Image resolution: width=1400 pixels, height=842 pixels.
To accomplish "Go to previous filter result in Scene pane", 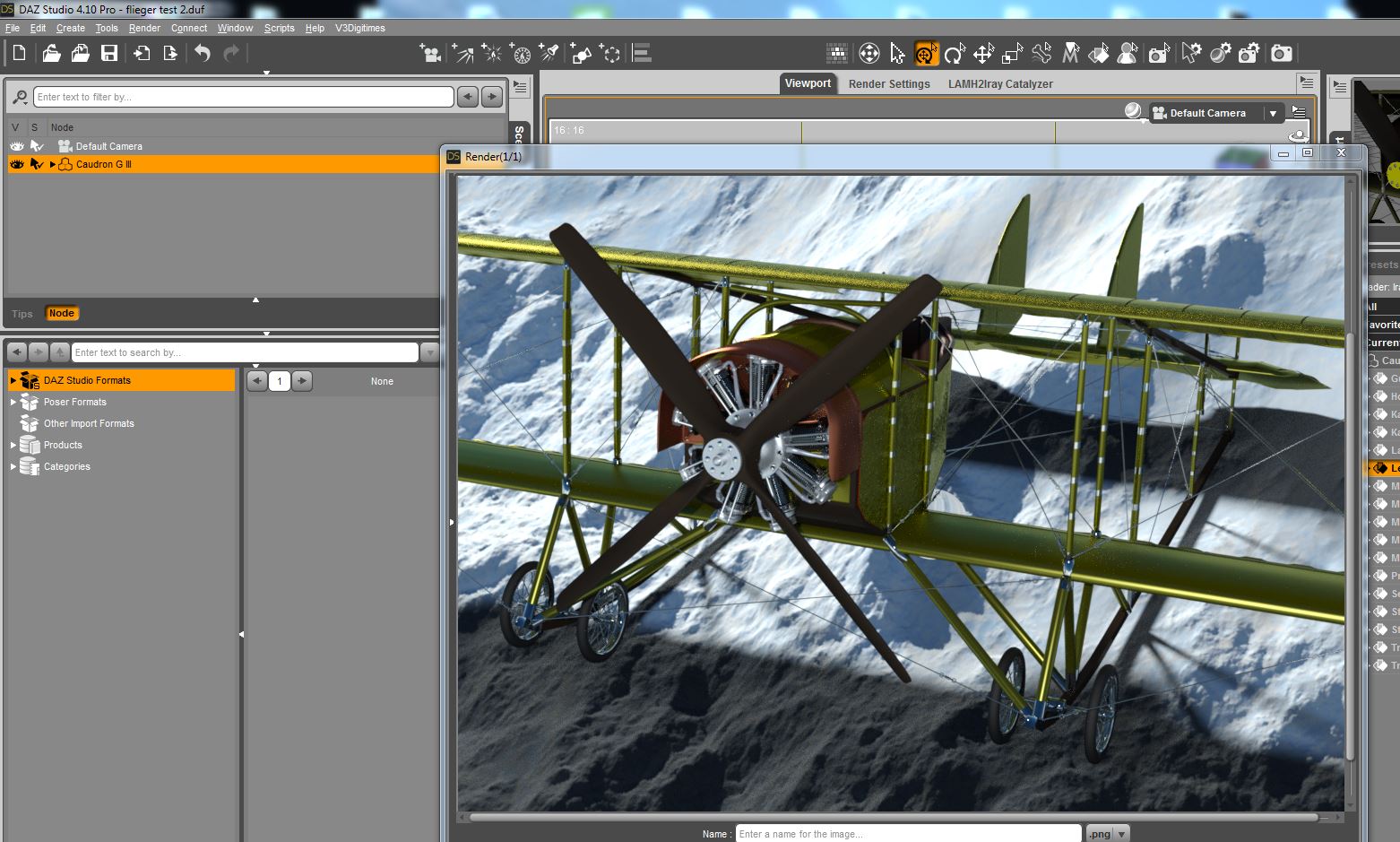I will [468, 97].
